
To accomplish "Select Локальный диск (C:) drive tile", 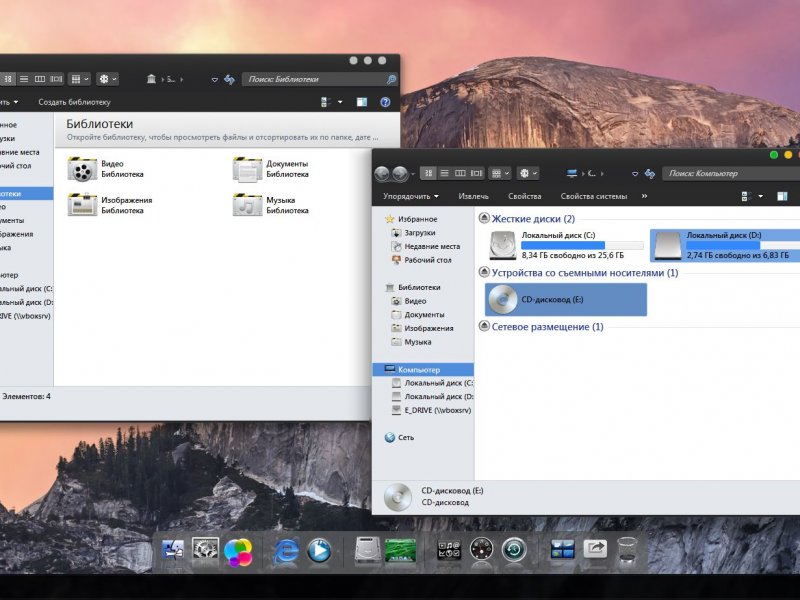I will coord(565,245).
